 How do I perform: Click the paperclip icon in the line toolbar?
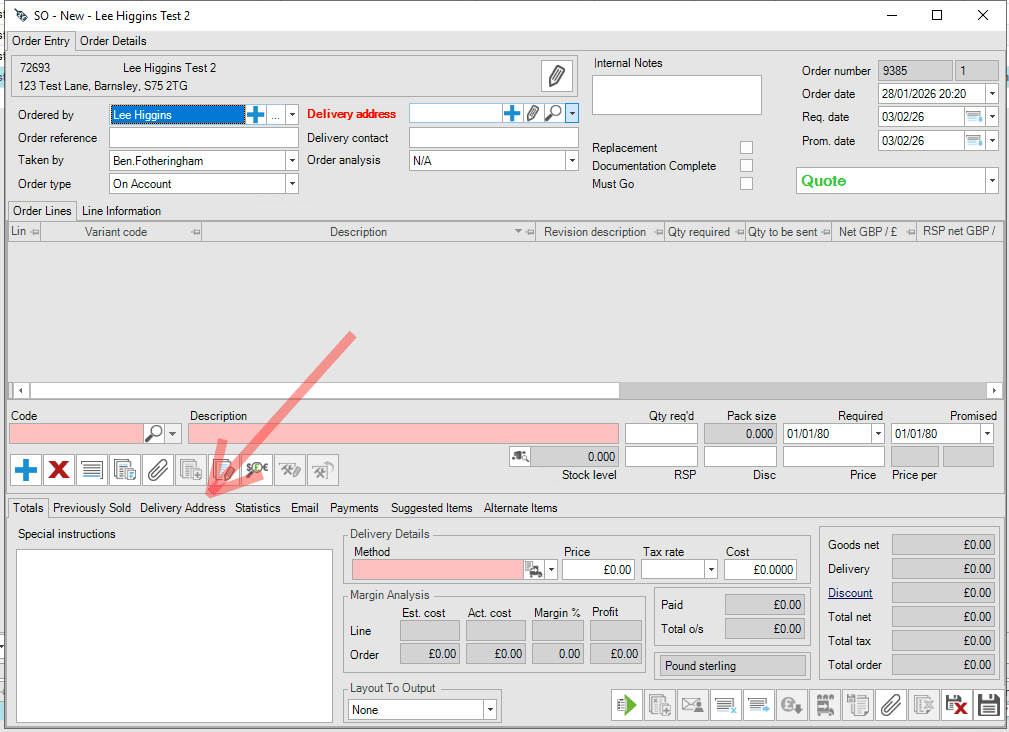(x=158, y=470)
